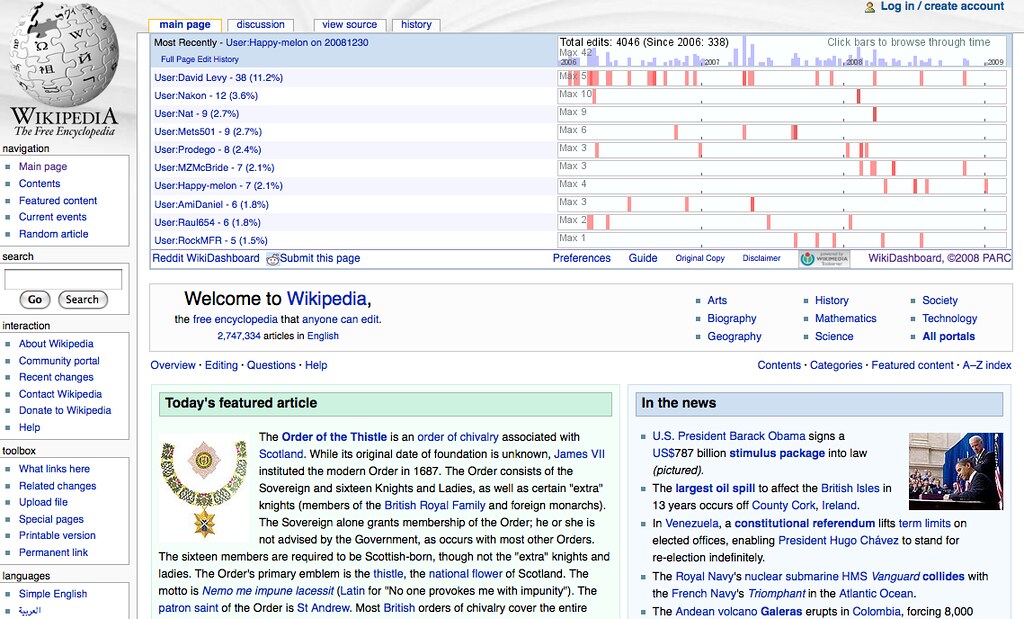Open the stimulus package news link
The height and width of the screenshot is (619, 1024).
(x=777, y=453)
